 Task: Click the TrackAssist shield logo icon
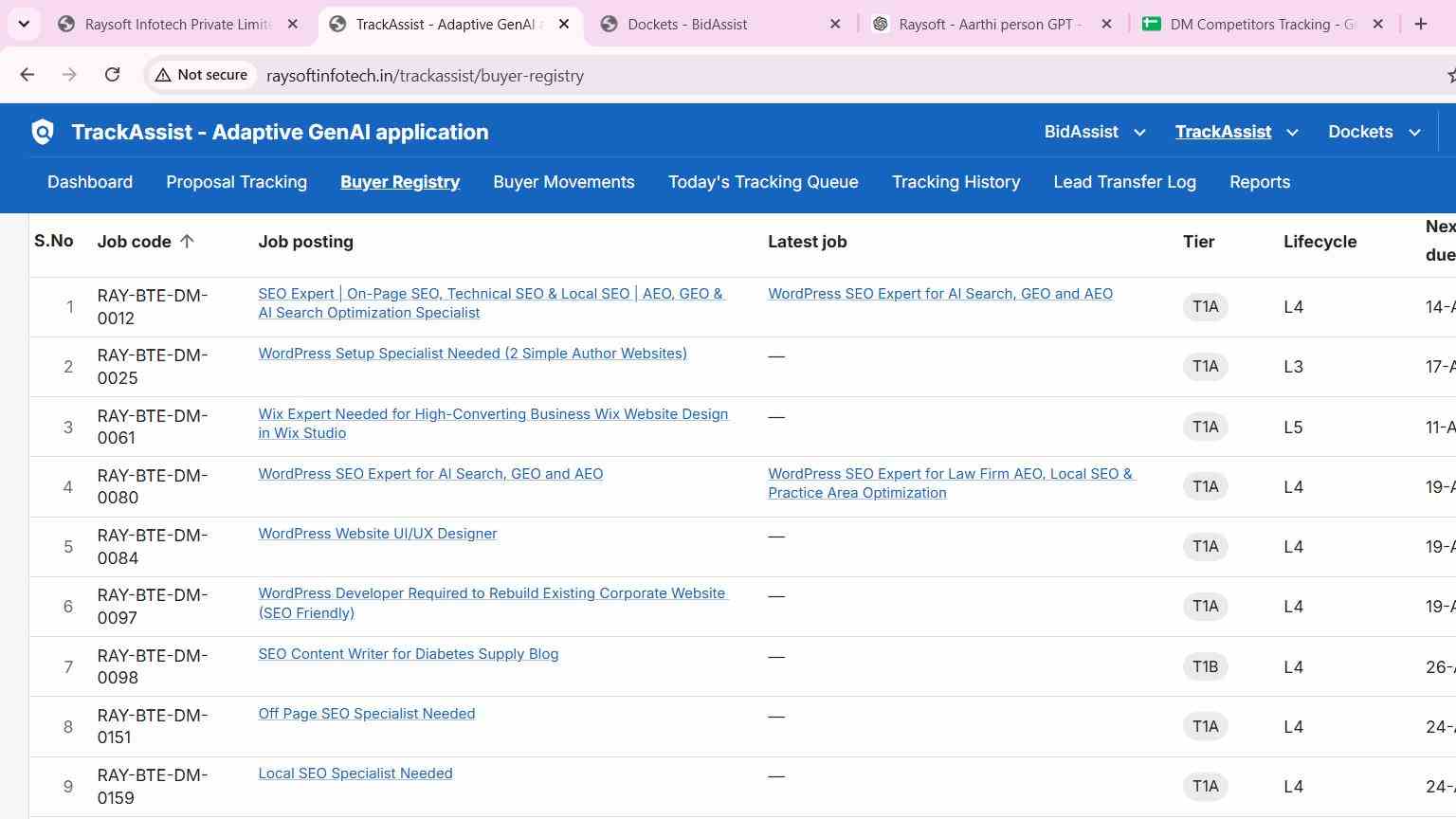tap(43, 132)
